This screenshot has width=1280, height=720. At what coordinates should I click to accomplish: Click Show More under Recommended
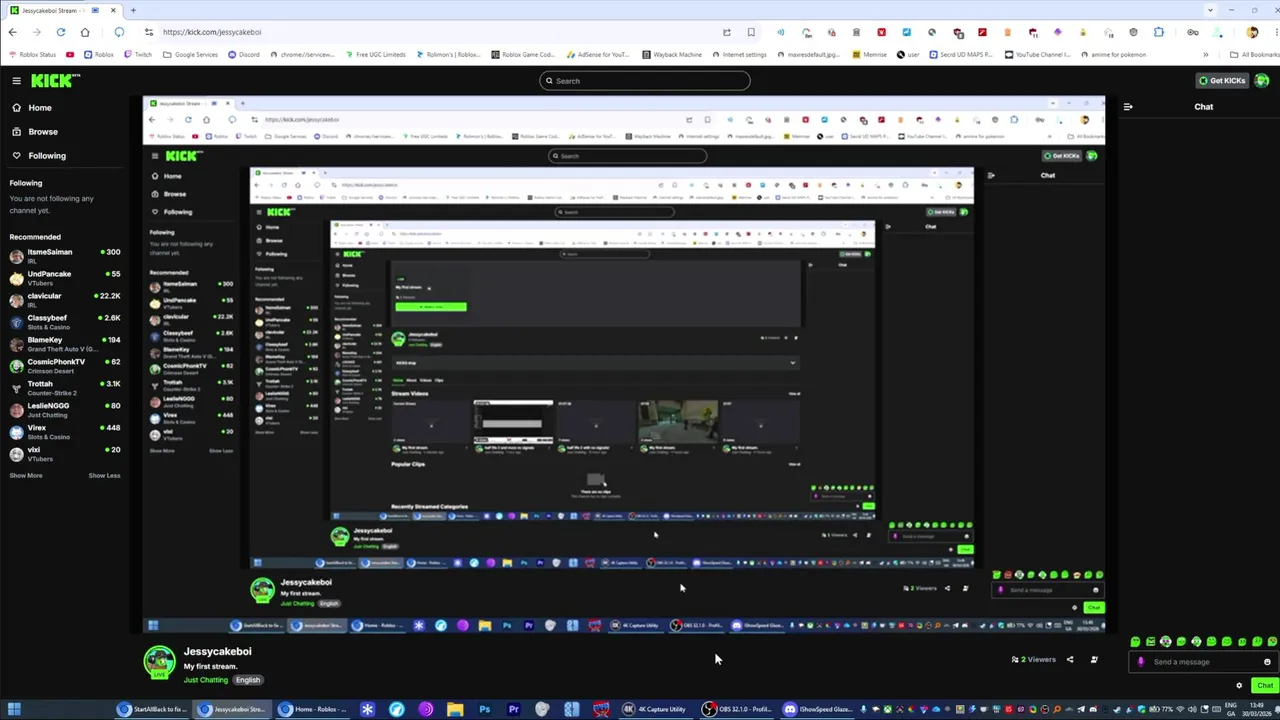click(x=26, y=476)
